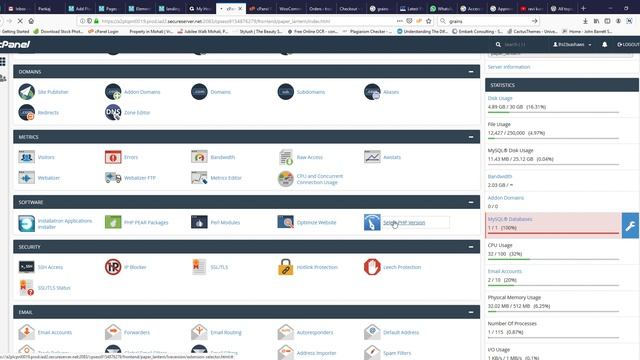Open a new browser tab

pyautogui.click(x=583, y=8)
